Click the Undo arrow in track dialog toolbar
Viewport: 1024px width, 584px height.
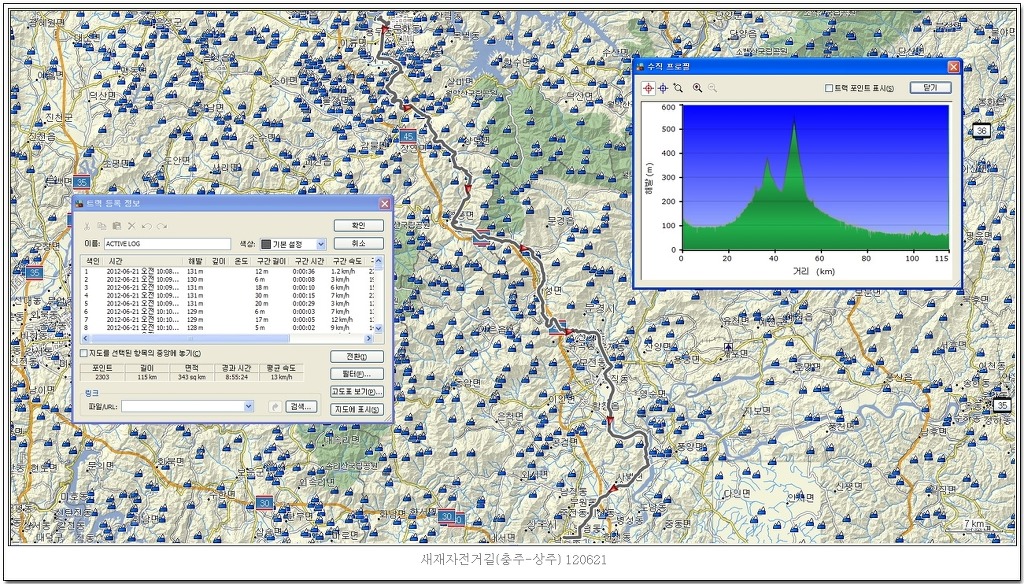pos(146,226)
